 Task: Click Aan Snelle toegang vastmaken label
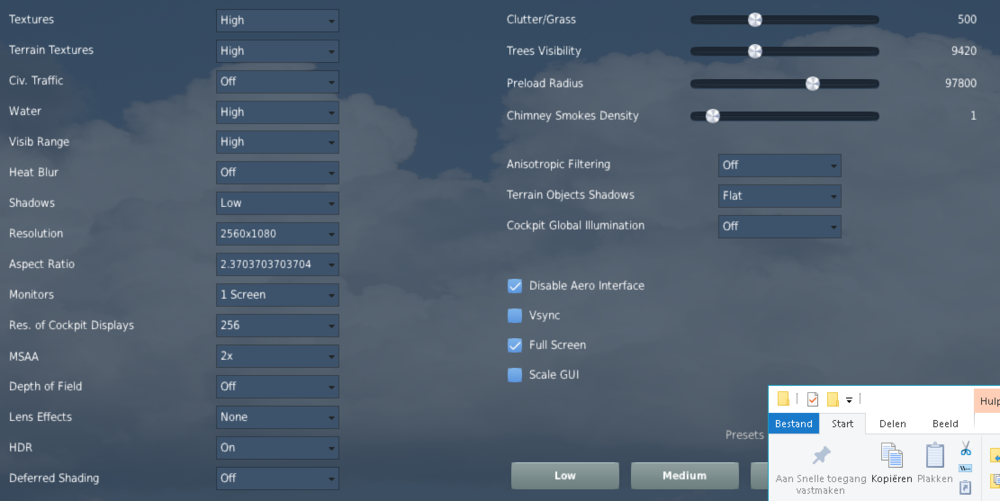821,484
